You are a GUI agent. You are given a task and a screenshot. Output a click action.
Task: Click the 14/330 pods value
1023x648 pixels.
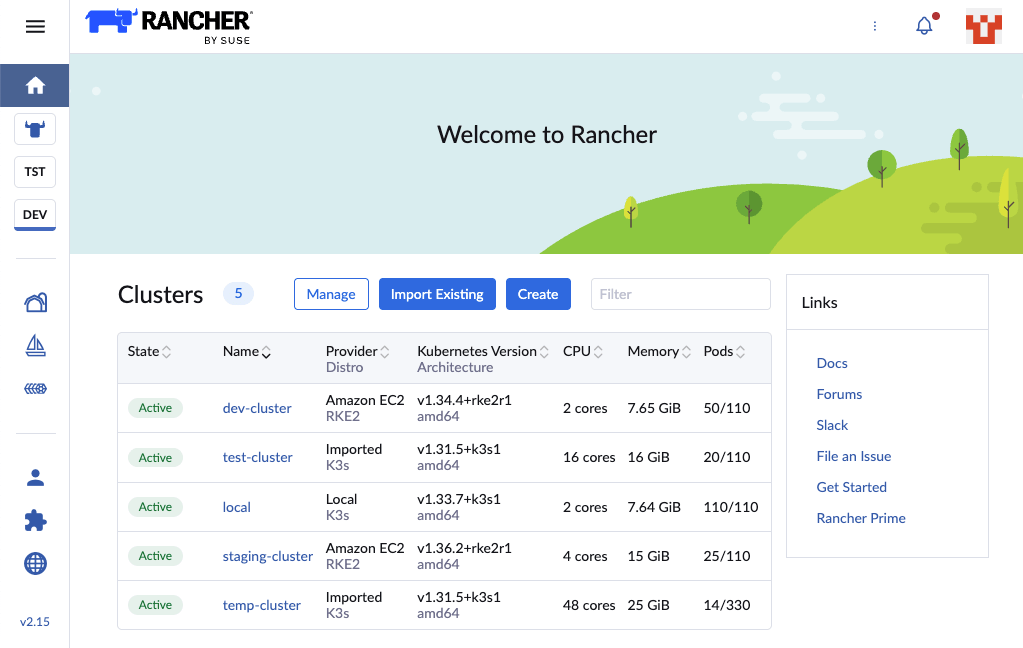[x=727, y=606]
